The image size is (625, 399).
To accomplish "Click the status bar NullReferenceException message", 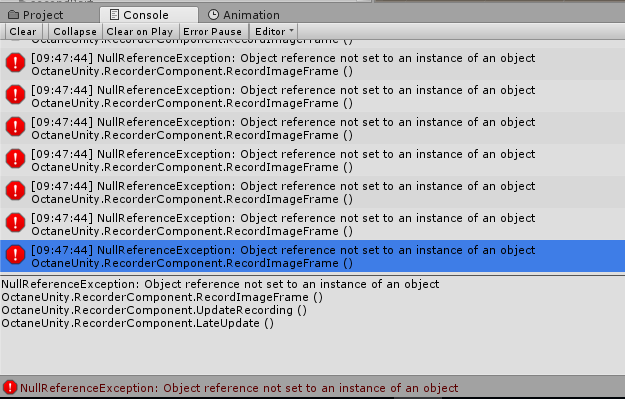I will pos(239,388).
